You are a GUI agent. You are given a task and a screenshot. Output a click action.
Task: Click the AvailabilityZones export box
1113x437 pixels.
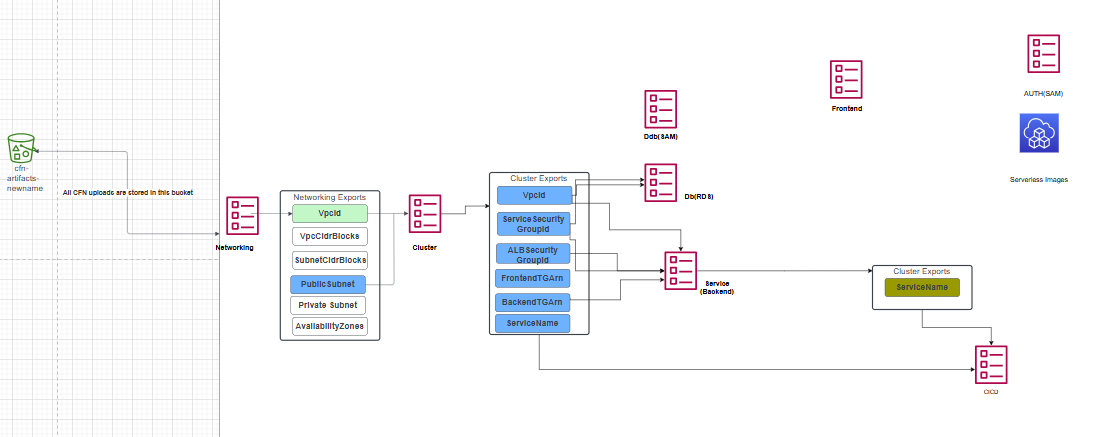(330, 327)
